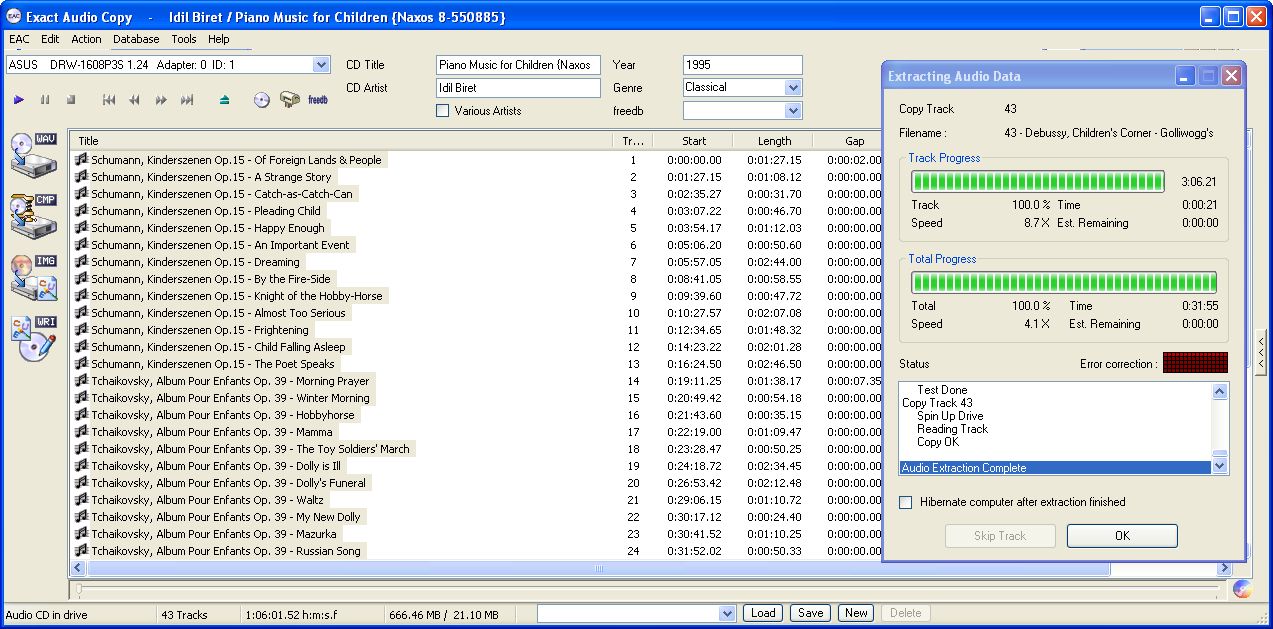Click note icon of 'Morning Prayer' track

[82, 381]
